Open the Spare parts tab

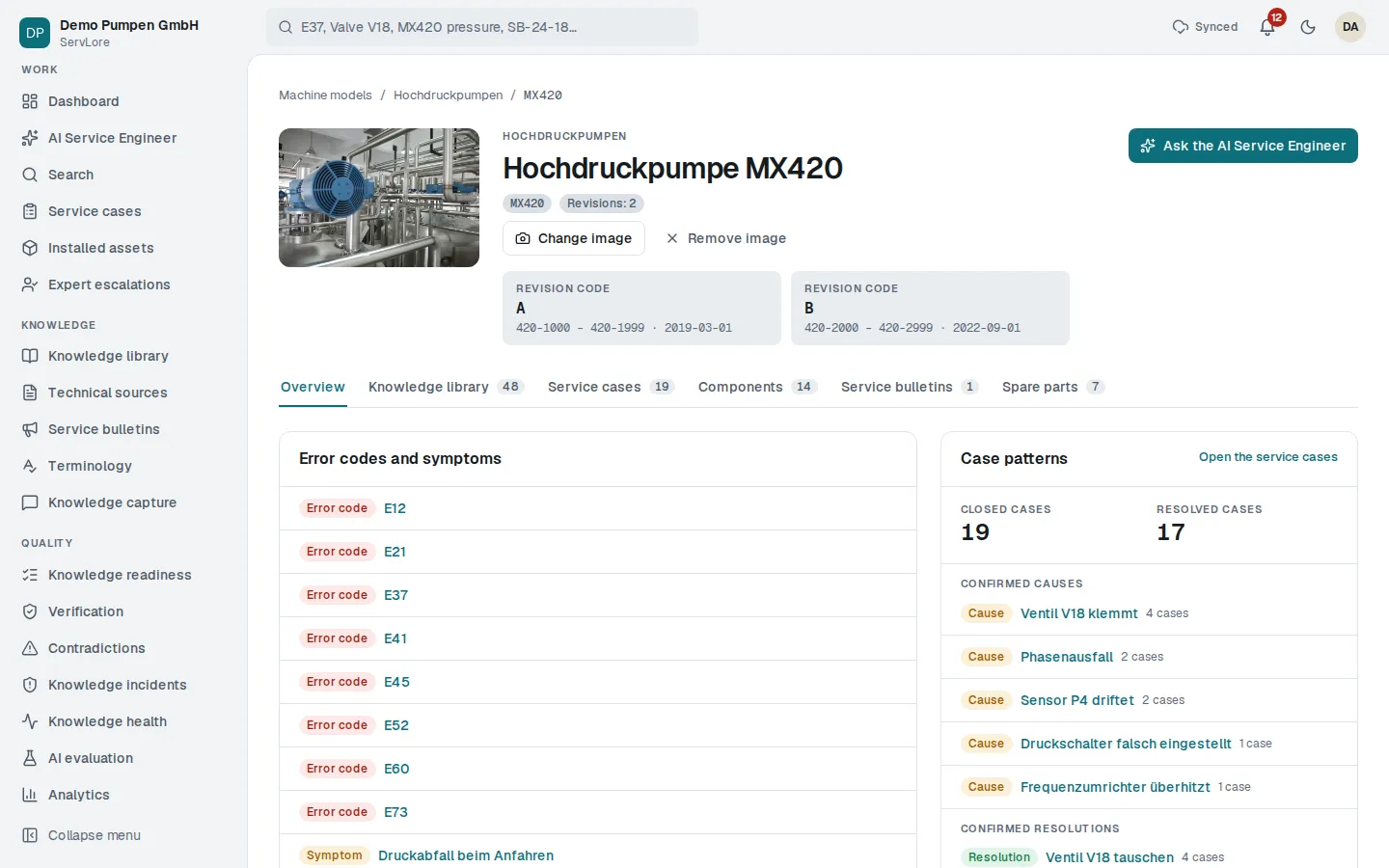1053,387
